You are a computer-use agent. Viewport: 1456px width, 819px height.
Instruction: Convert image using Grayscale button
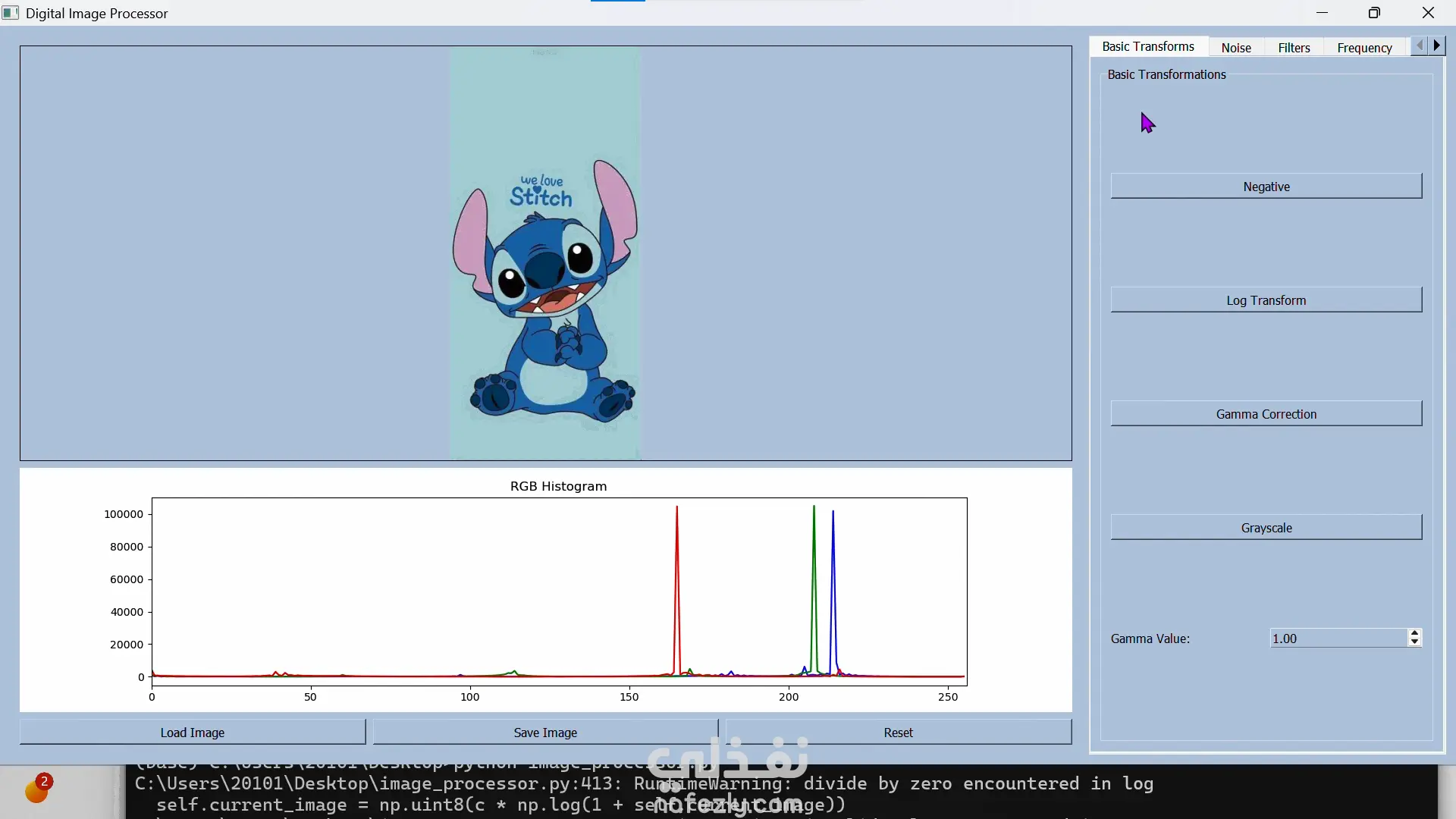(1266, 528)
